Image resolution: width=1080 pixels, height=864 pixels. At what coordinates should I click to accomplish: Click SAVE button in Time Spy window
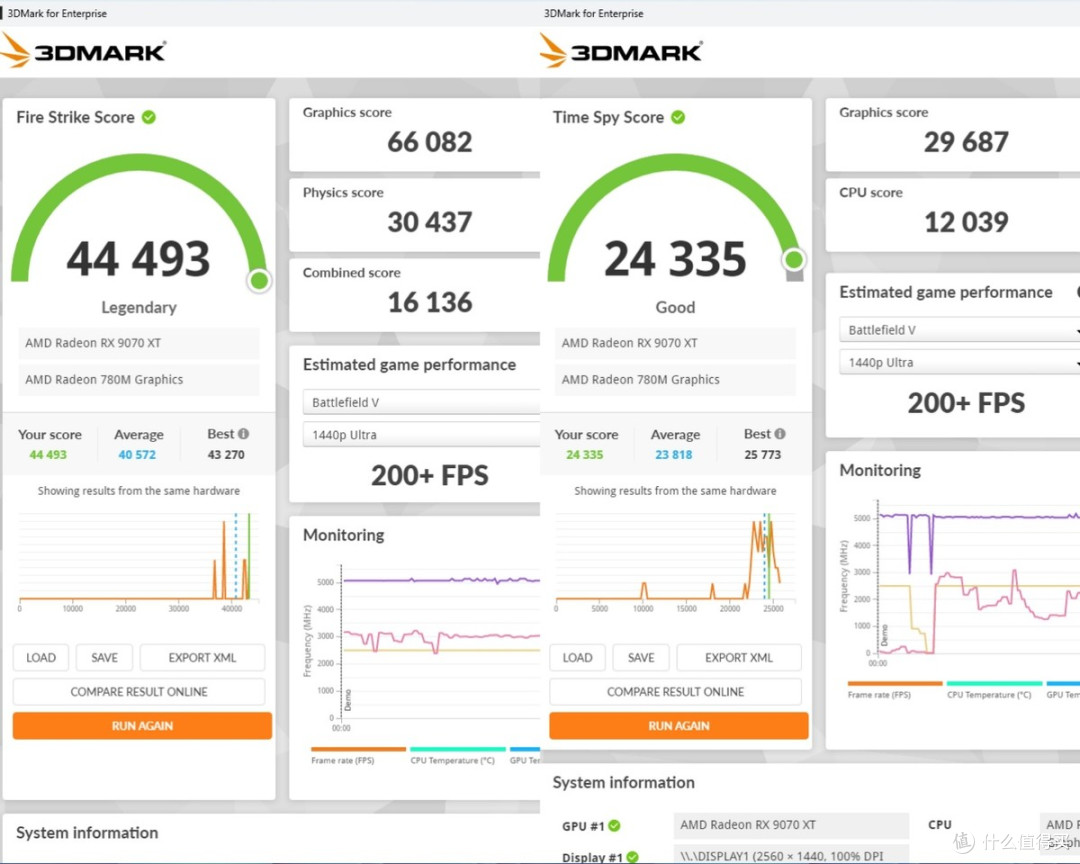[x=641, y=657]
